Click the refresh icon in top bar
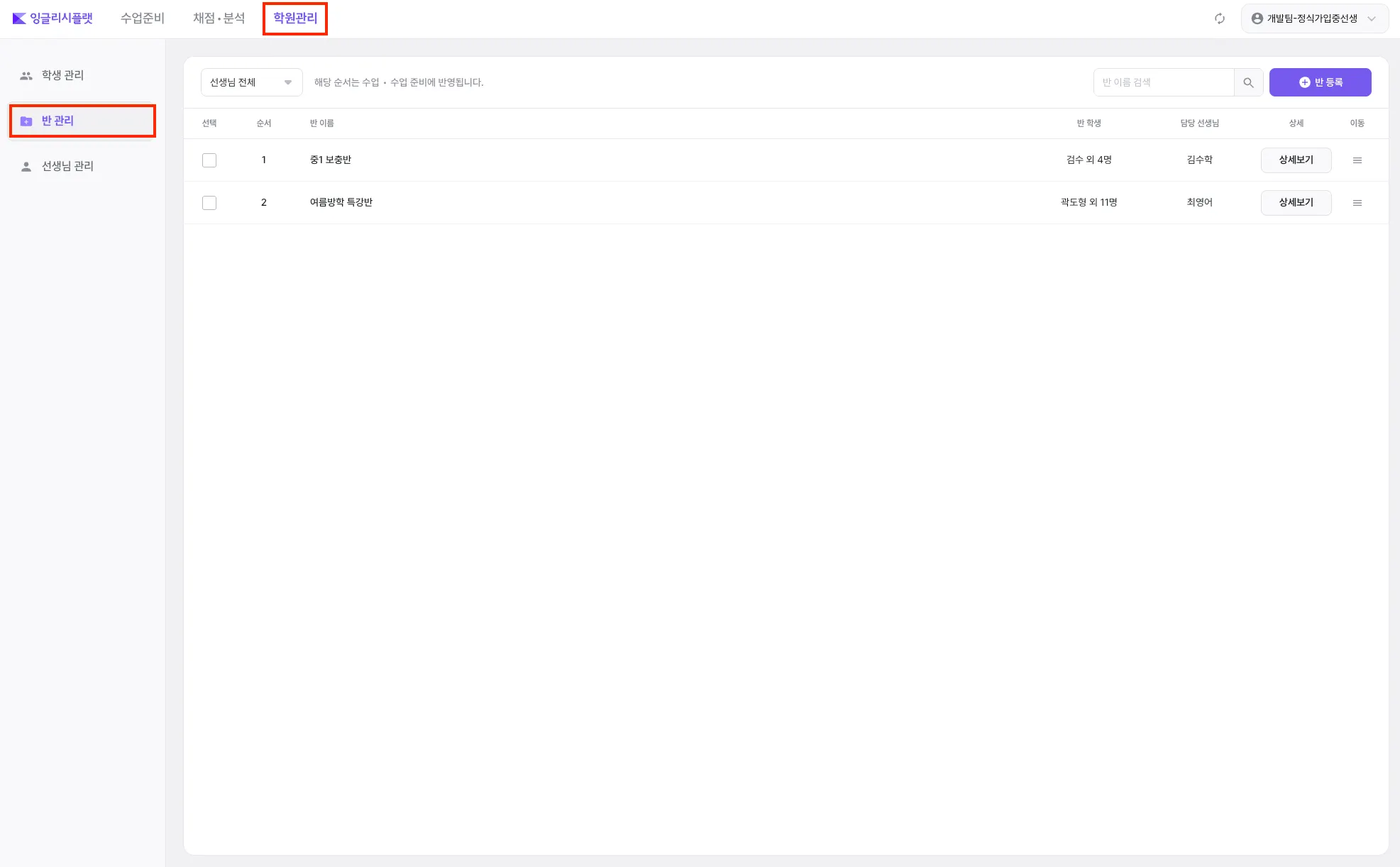Viewport: 1400px width, 867px height. 1219,18
